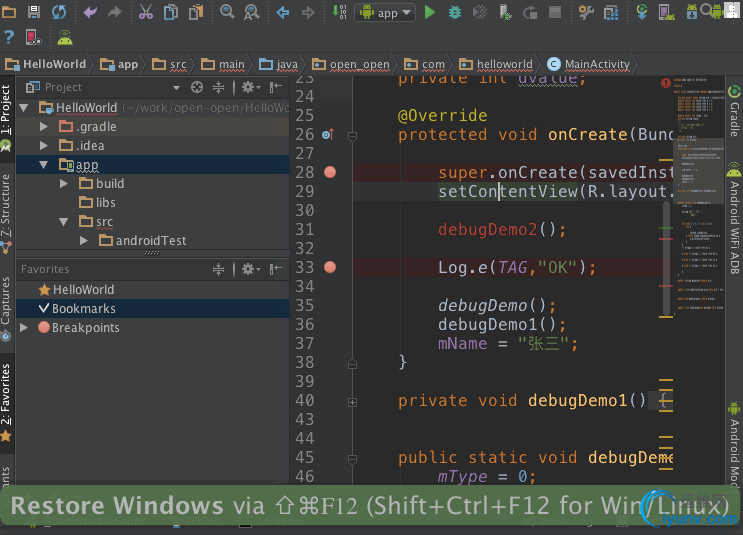Open the Structure tool window tab

7,206
